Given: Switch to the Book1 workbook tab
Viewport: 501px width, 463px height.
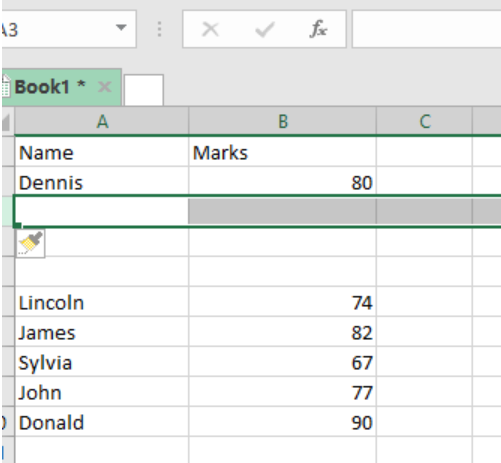Looking at the screenshot, I should click(x=50, y=87).
